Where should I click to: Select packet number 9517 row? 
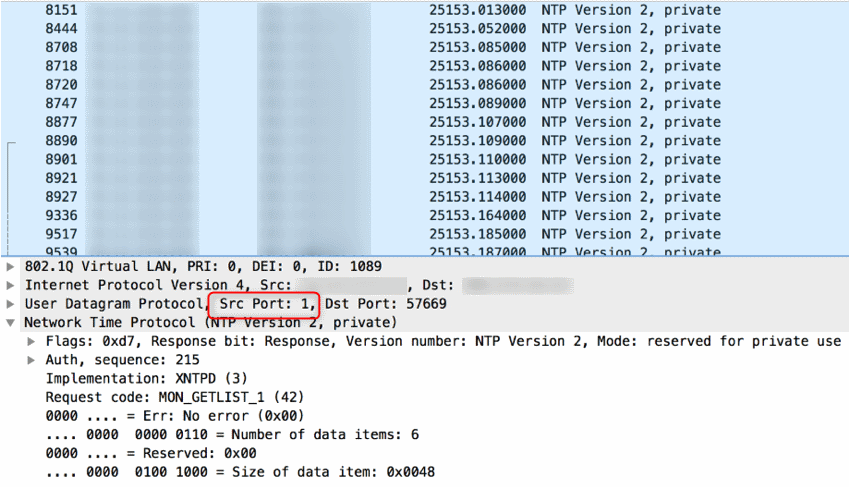coord(424,235)
